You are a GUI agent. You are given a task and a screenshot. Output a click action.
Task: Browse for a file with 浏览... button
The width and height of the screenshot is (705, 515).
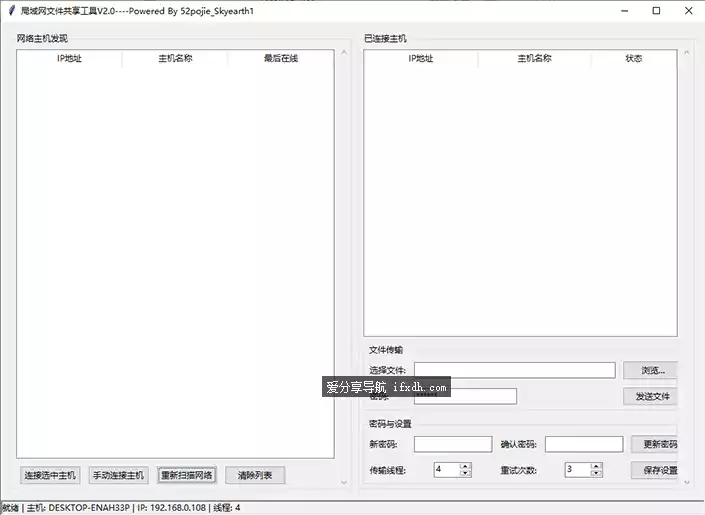tap(652, 370)
